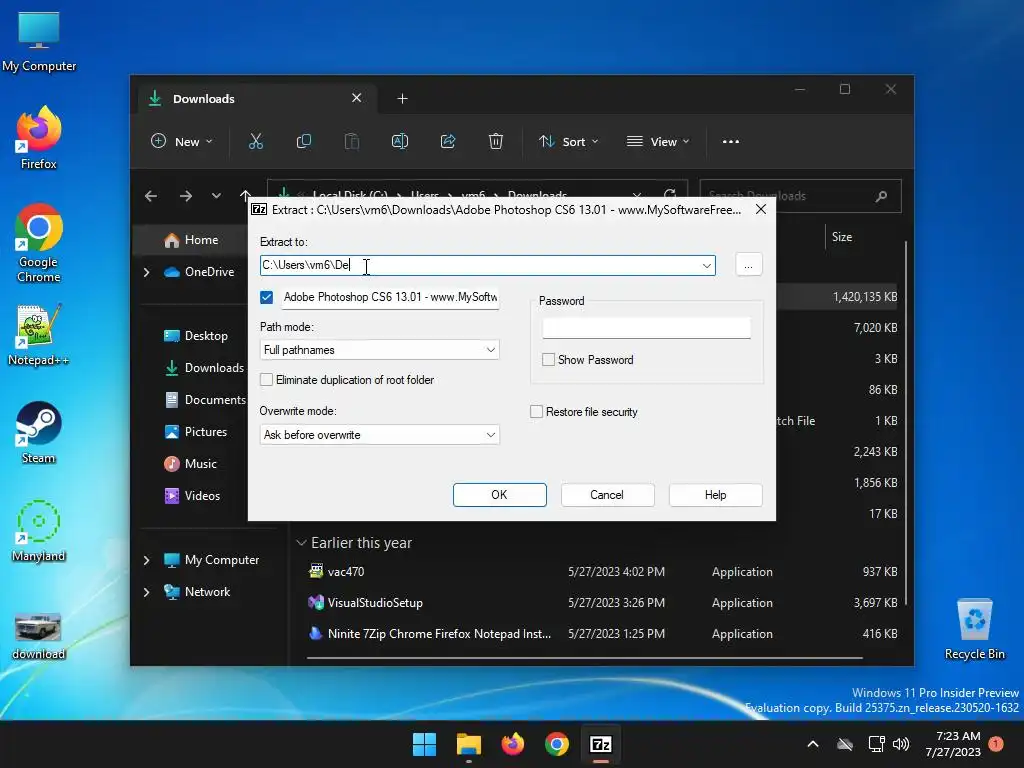
Task: Click the Windows Start button in taskbar
Action: [x=424, y=744]
